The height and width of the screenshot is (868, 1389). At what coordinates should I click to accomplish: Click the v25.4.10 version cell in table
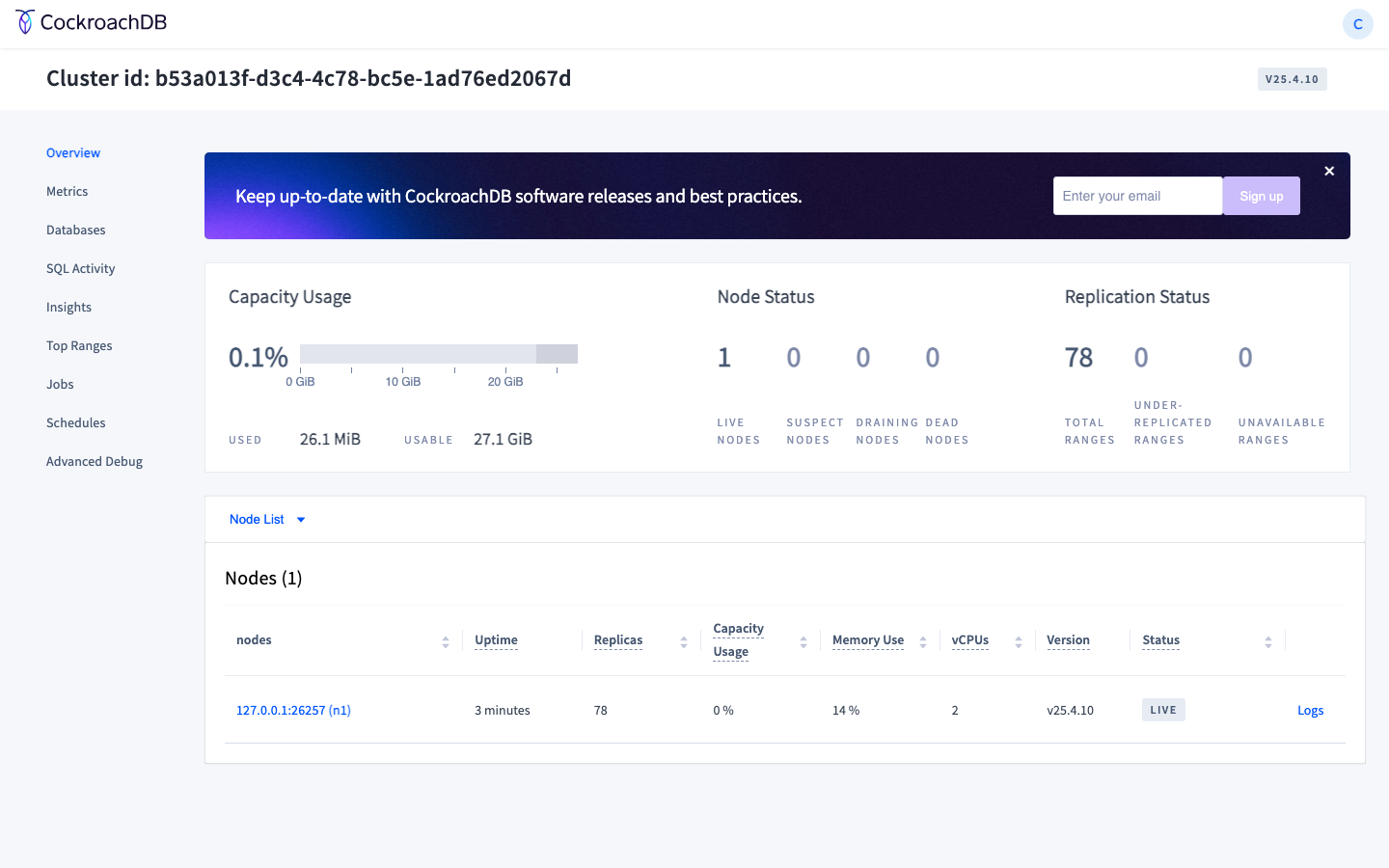click(1070, 710)
